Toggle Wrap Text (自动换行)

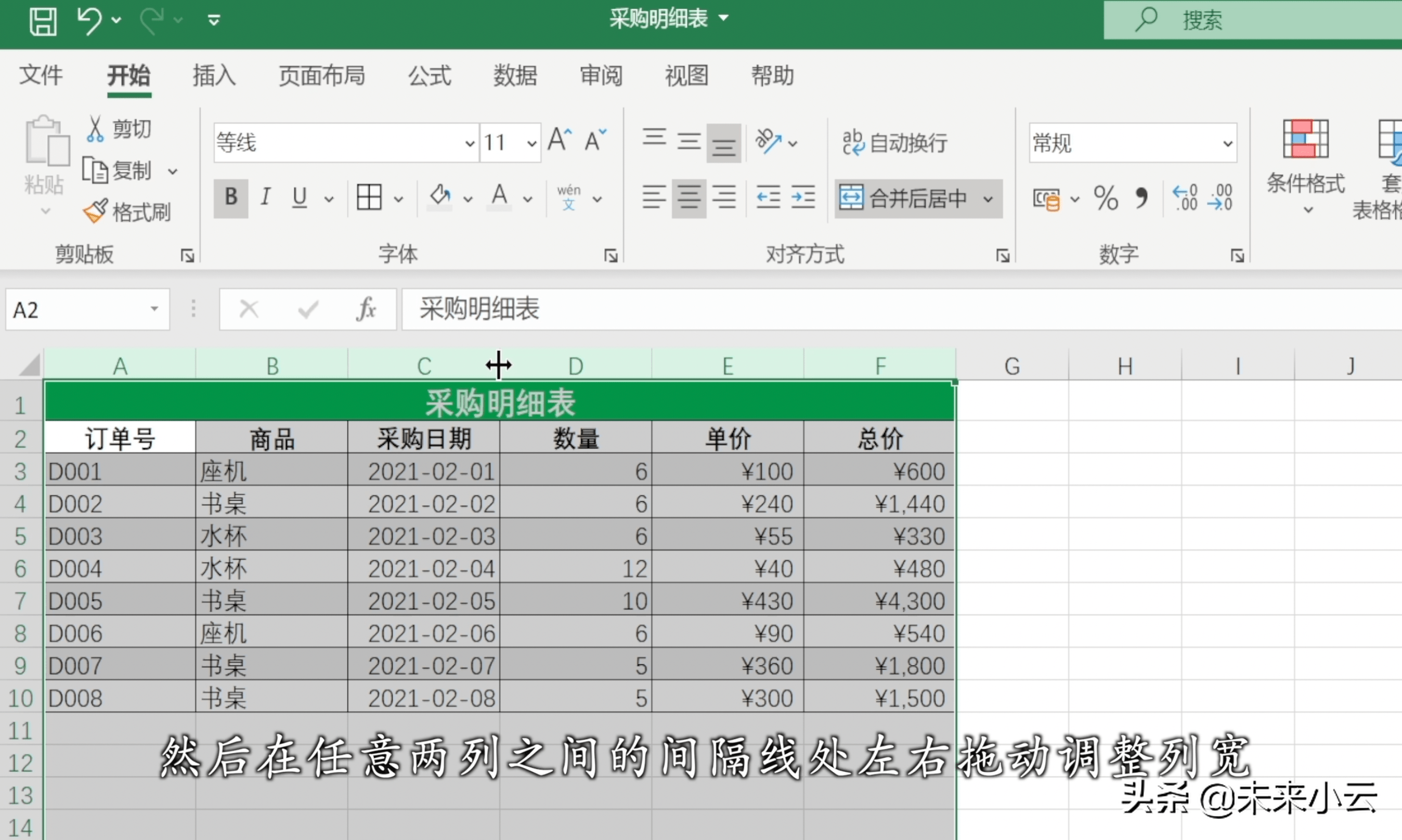[894, 142]
